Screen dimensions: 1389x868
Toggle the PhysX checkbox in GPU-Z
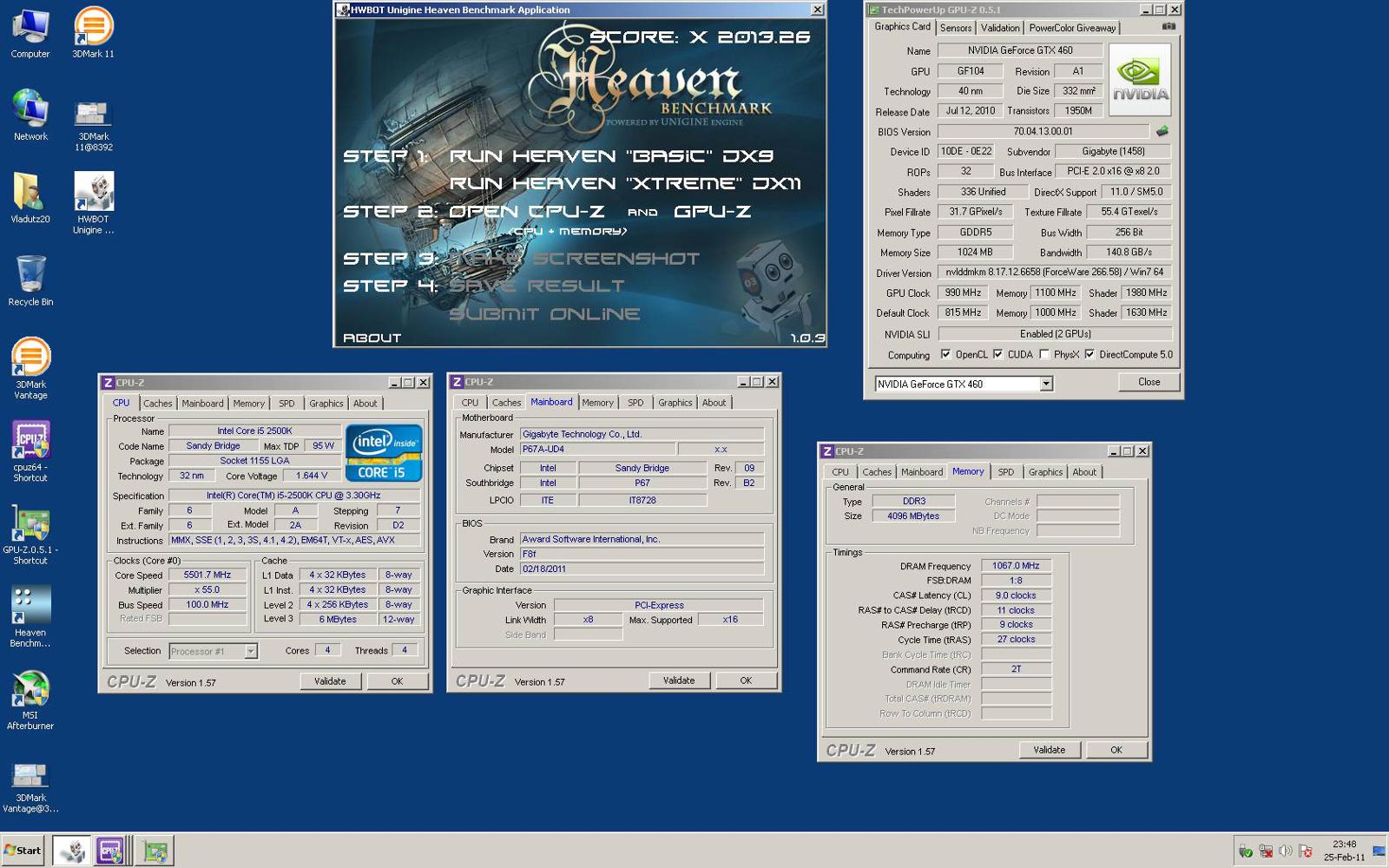pos(1044,354)
